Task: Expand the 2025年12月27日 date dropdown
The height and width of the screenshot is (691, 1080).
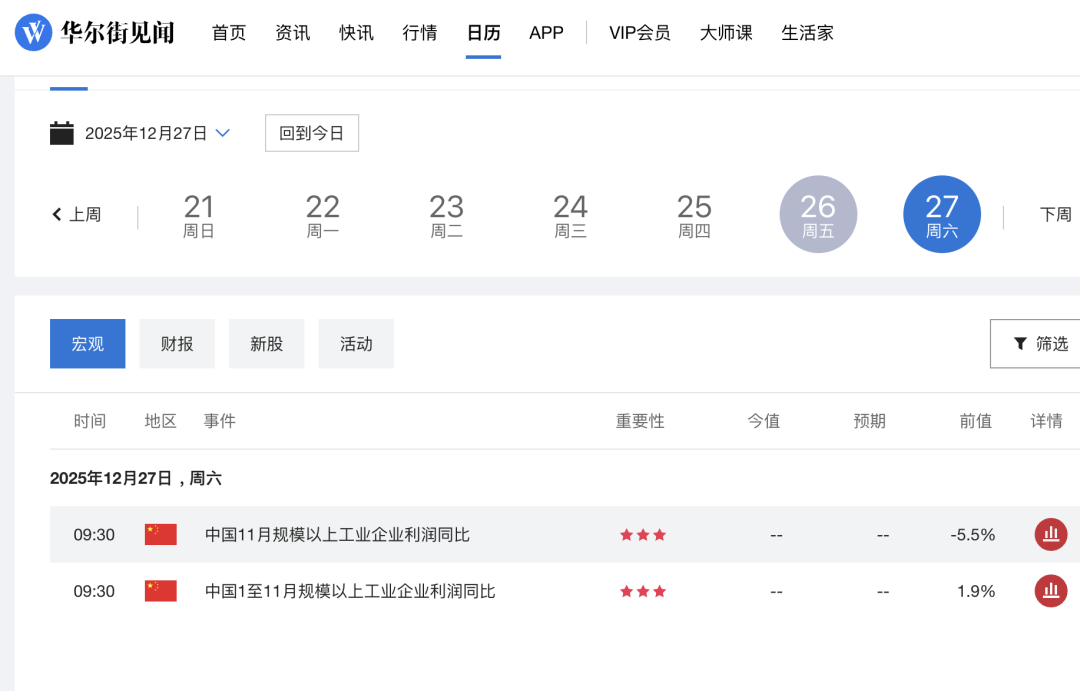Action: click(223, 133)
